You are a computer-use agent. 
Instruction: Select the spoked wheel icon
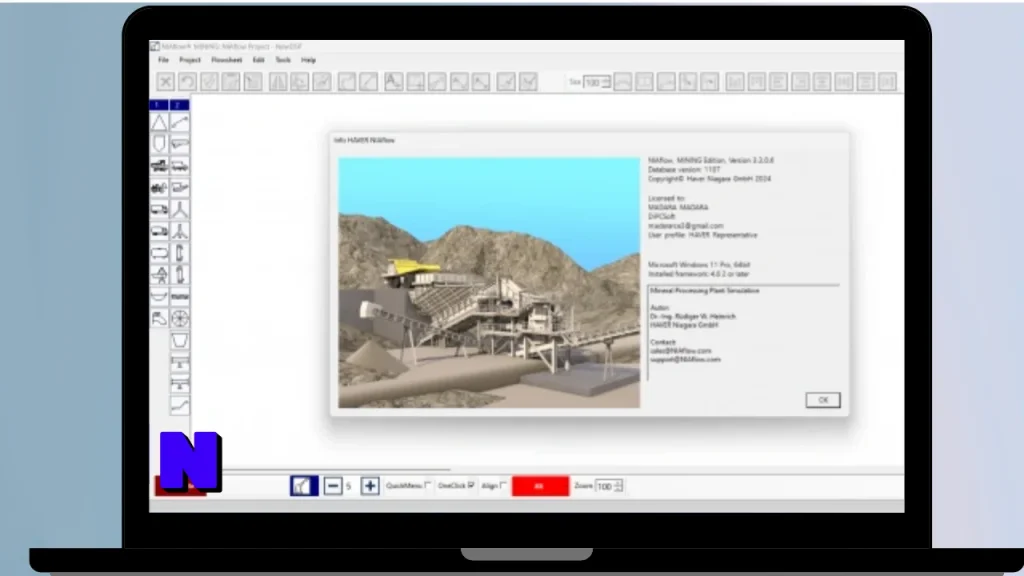pyautogui.click(x=180, y=318)
